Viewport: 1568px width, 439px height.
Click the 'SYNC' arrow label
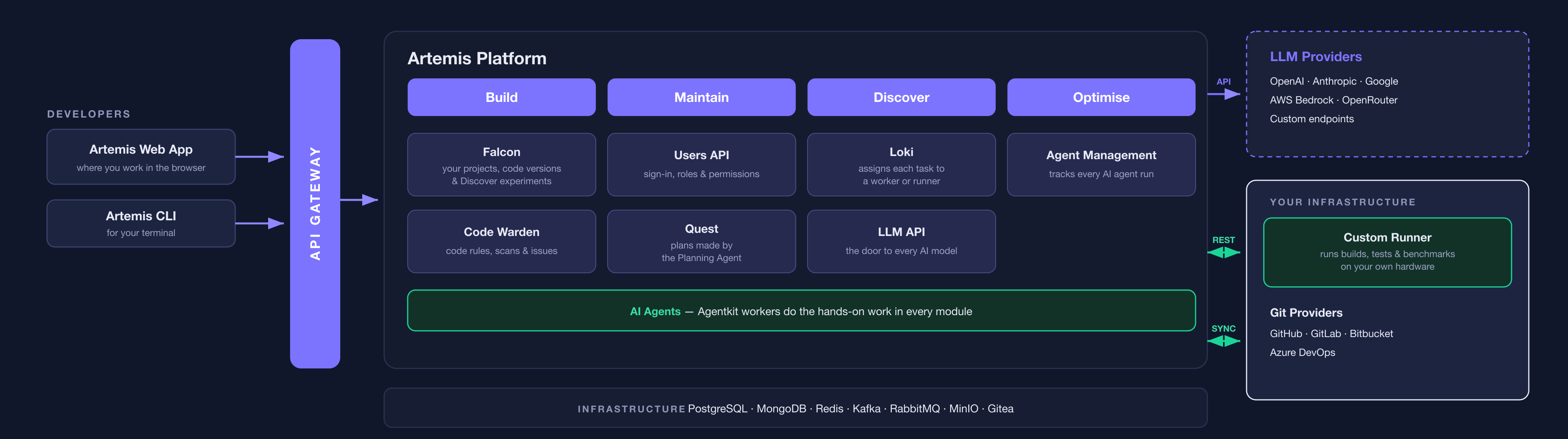(1223, 328)
